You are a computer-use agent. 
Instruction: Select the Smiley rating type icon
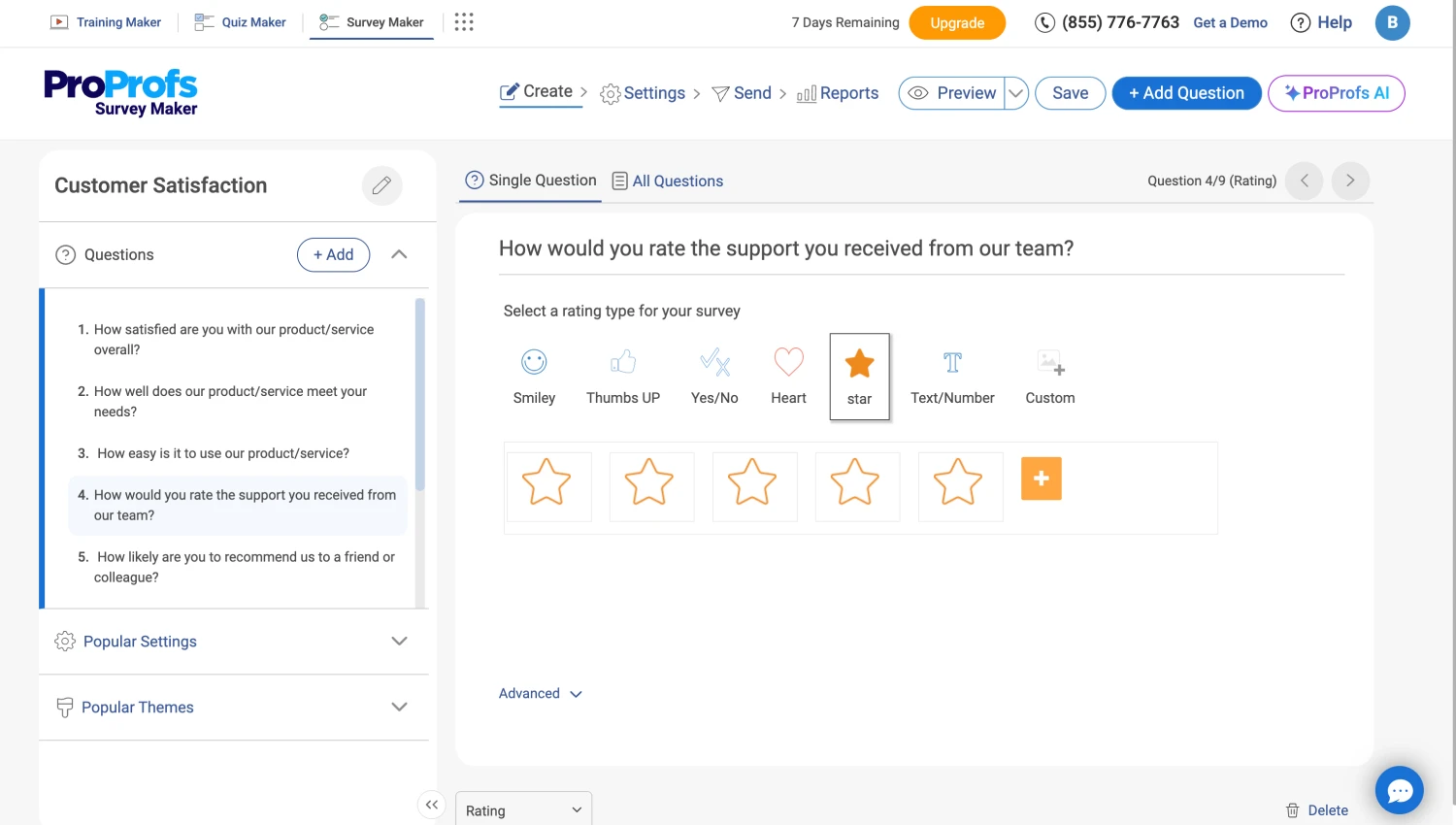tap(534, 363)
